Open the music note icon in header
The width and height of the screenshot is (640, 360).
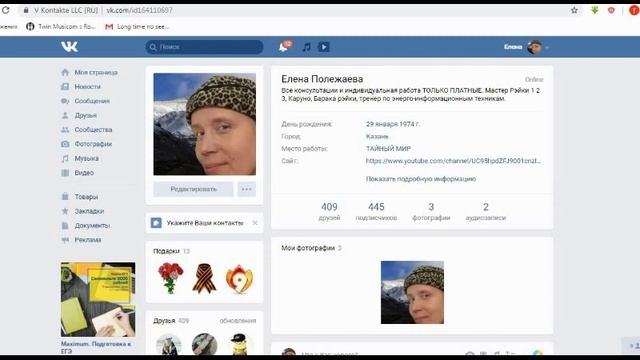tap(306, 47)
